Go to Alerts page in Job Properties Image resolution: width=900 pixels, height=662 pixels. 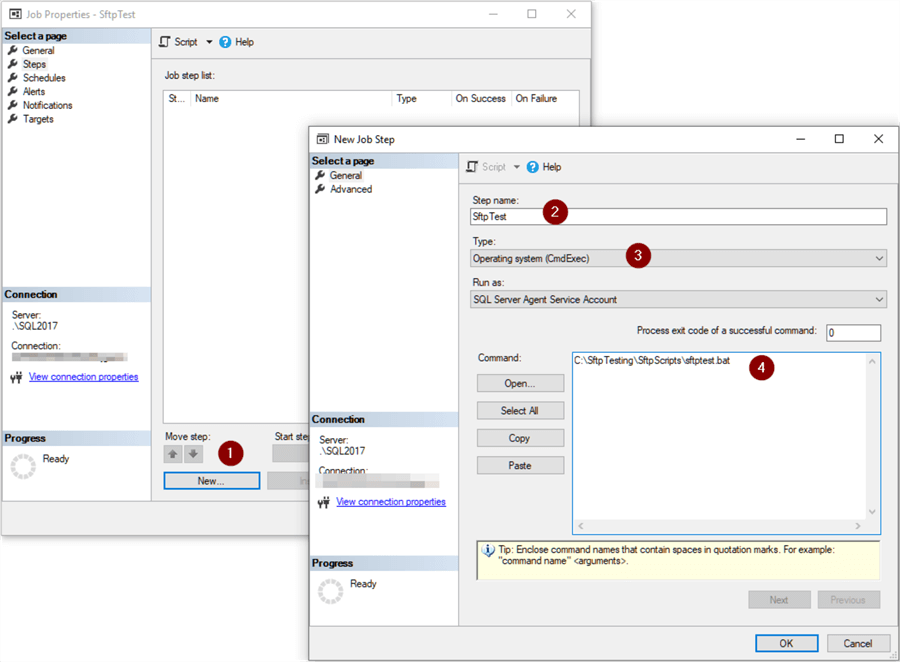tap(34, 92)
